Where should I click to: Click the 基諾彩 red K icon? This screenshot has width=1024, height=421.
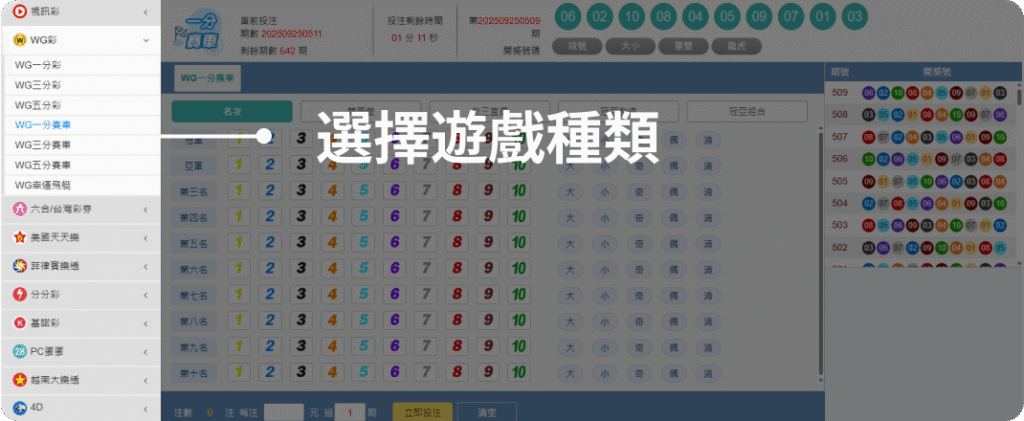pyautogui.click(x=20, y=323)
